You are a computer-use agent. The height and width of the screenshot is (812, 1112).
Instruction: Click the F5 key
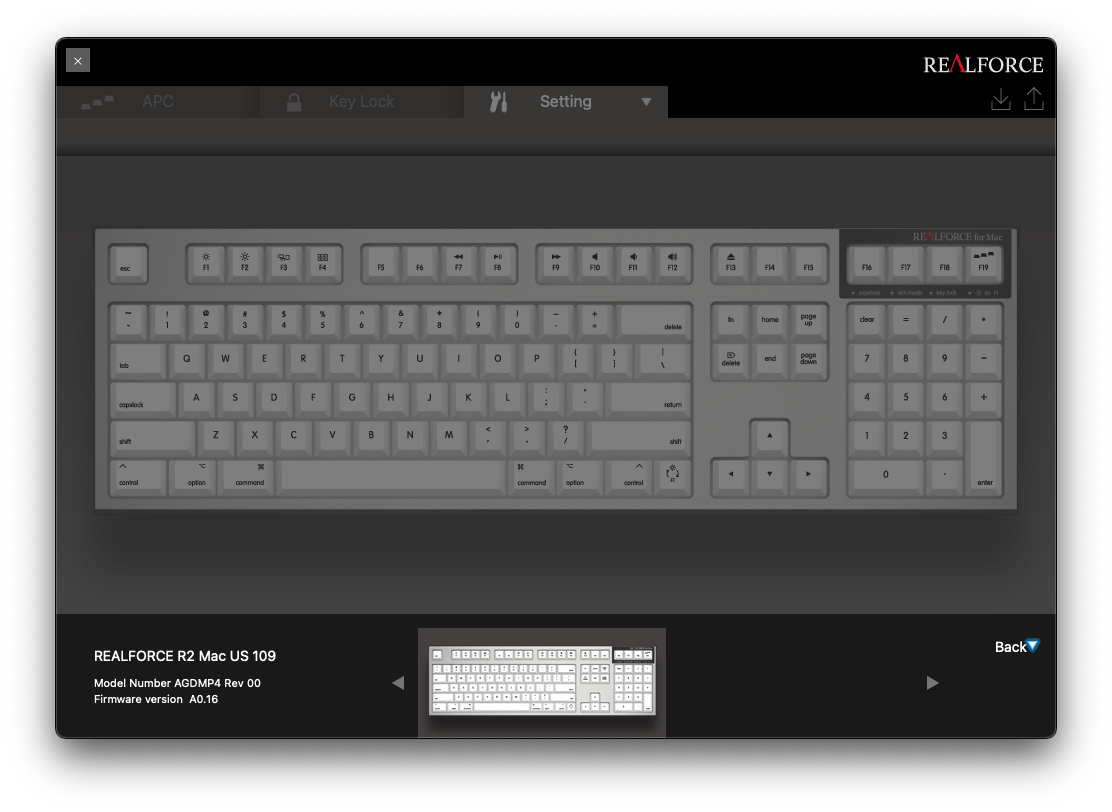click(381, 264)
